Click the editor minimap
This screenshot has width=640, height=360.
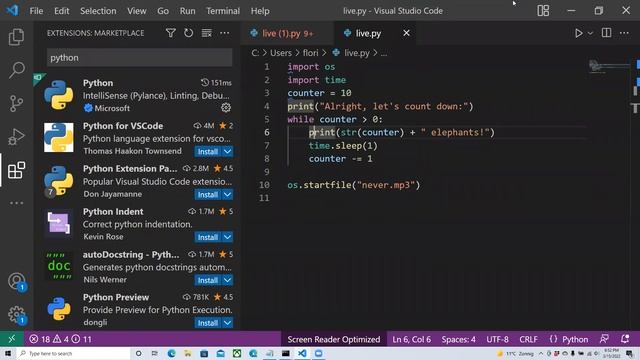[x=609, y=66]
